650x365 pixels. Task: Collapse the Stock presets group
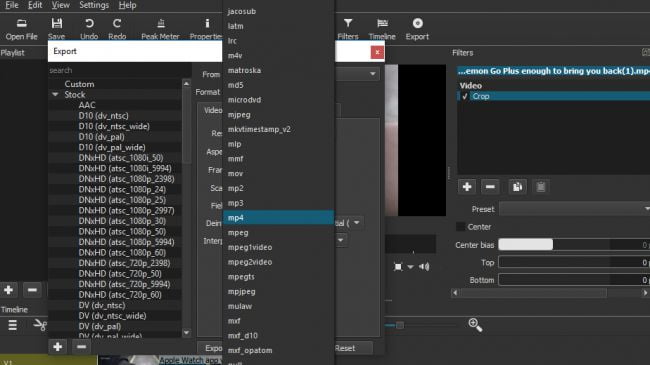[55, 95]
